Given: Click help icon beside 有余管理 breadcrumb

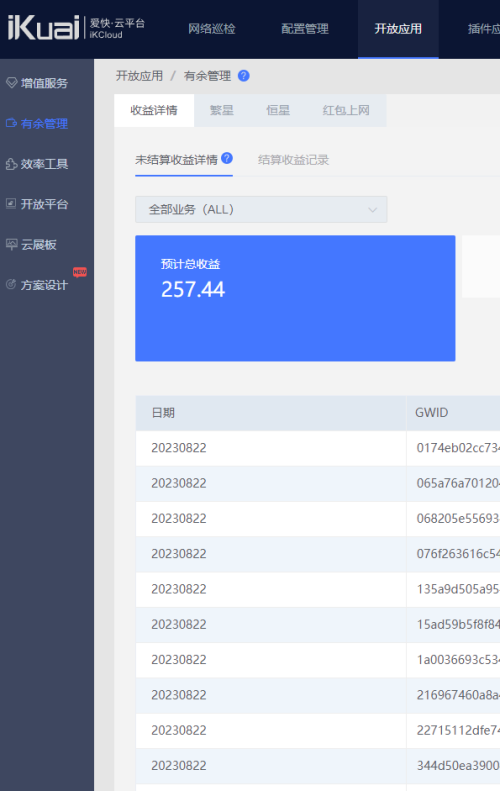Looking at the screenshot, I should [244, 76].
